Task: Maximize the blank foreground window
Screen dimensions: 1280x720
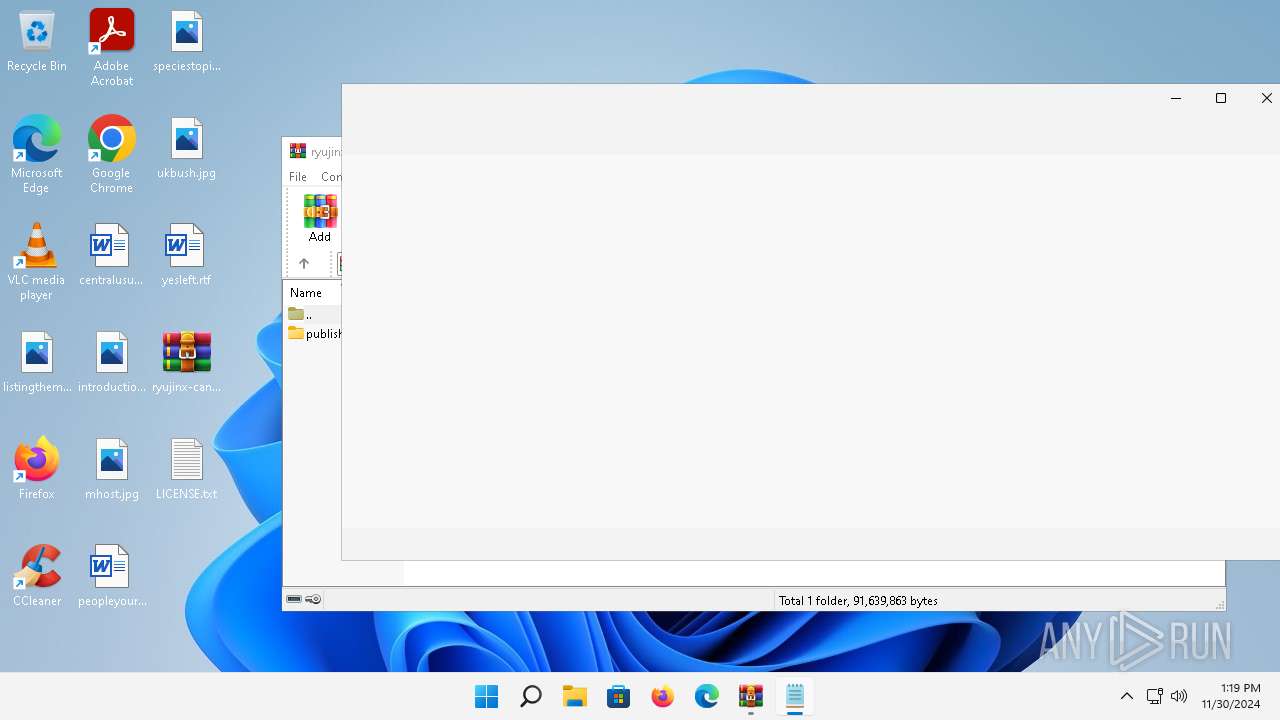Action: pos(1221,98)
